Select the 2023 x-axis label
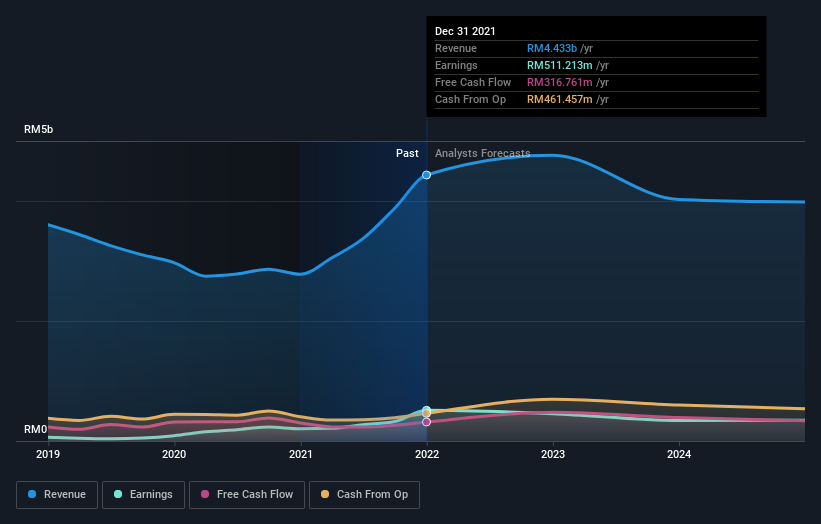 click(553, 454)
